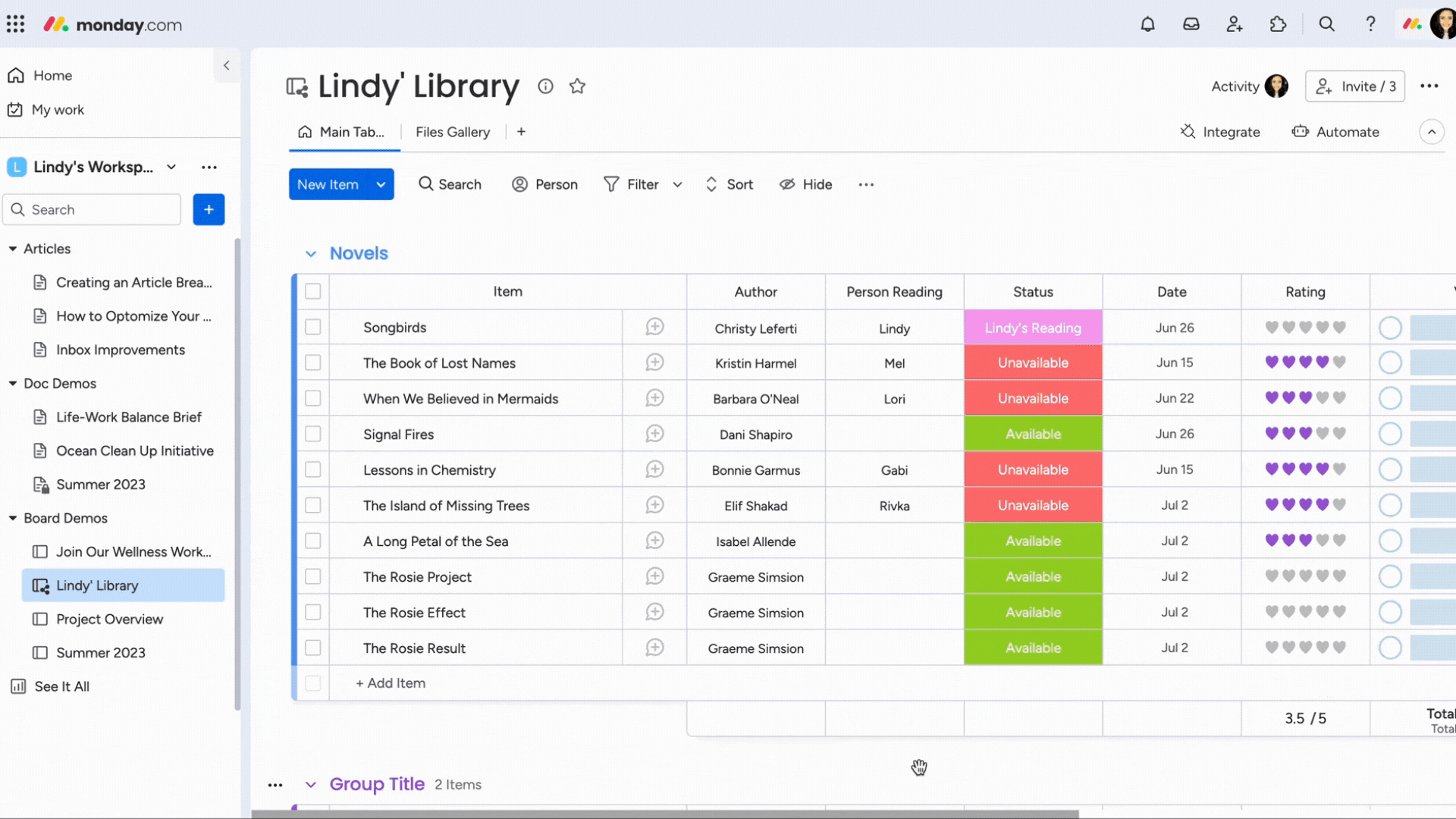Click the monday.com home grid icon
This screenshot has height=819, width=1456.
[x=15, y=24]
